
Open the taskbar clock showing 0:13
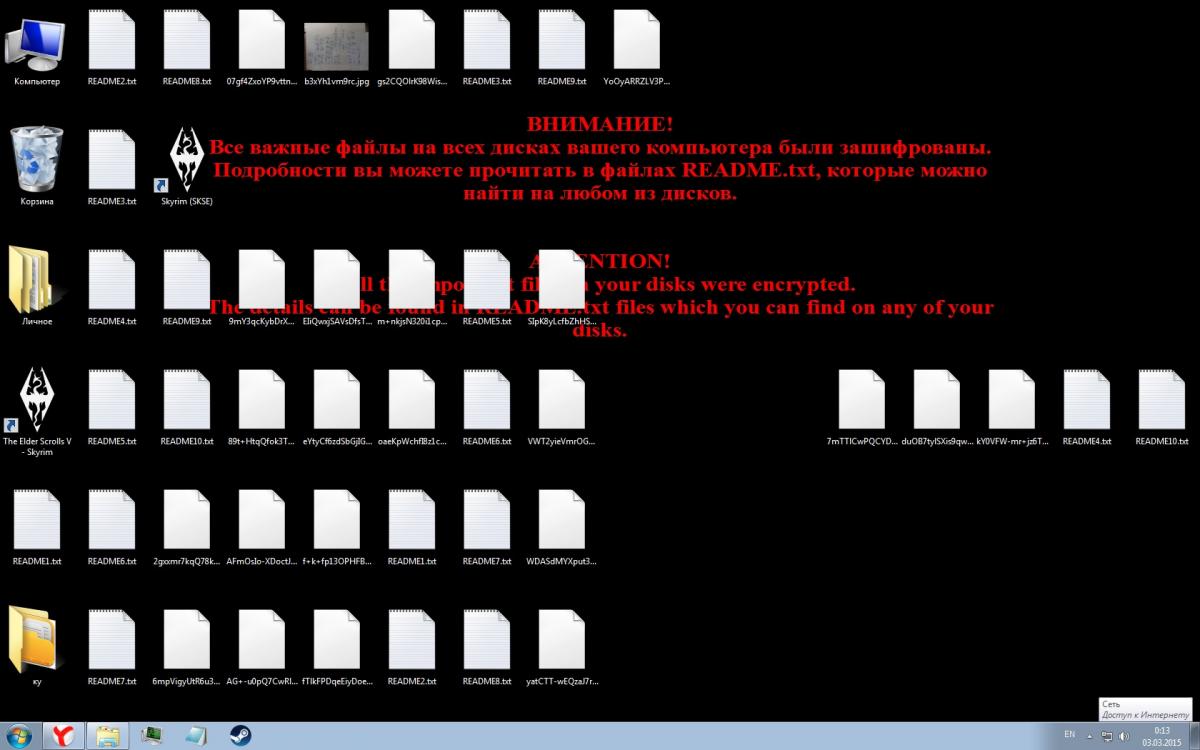[x=1161, y=736]
